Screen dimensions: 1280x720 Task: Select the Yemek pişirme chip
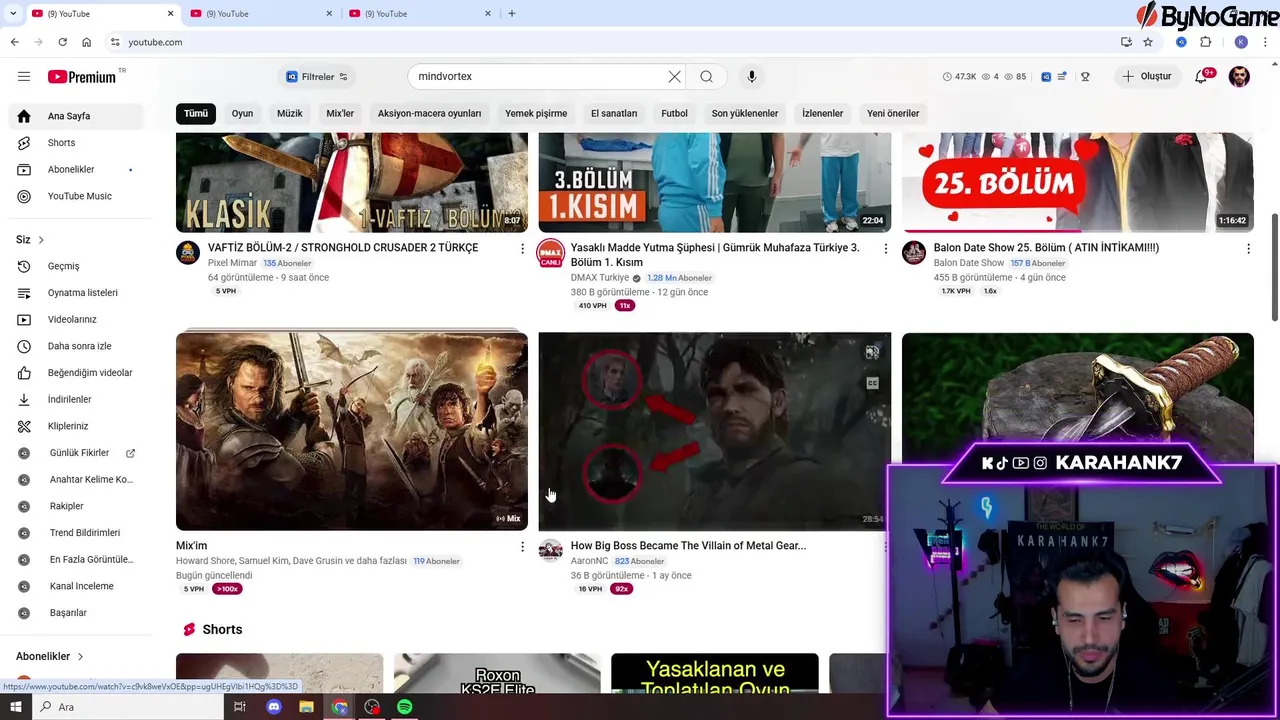536,113
